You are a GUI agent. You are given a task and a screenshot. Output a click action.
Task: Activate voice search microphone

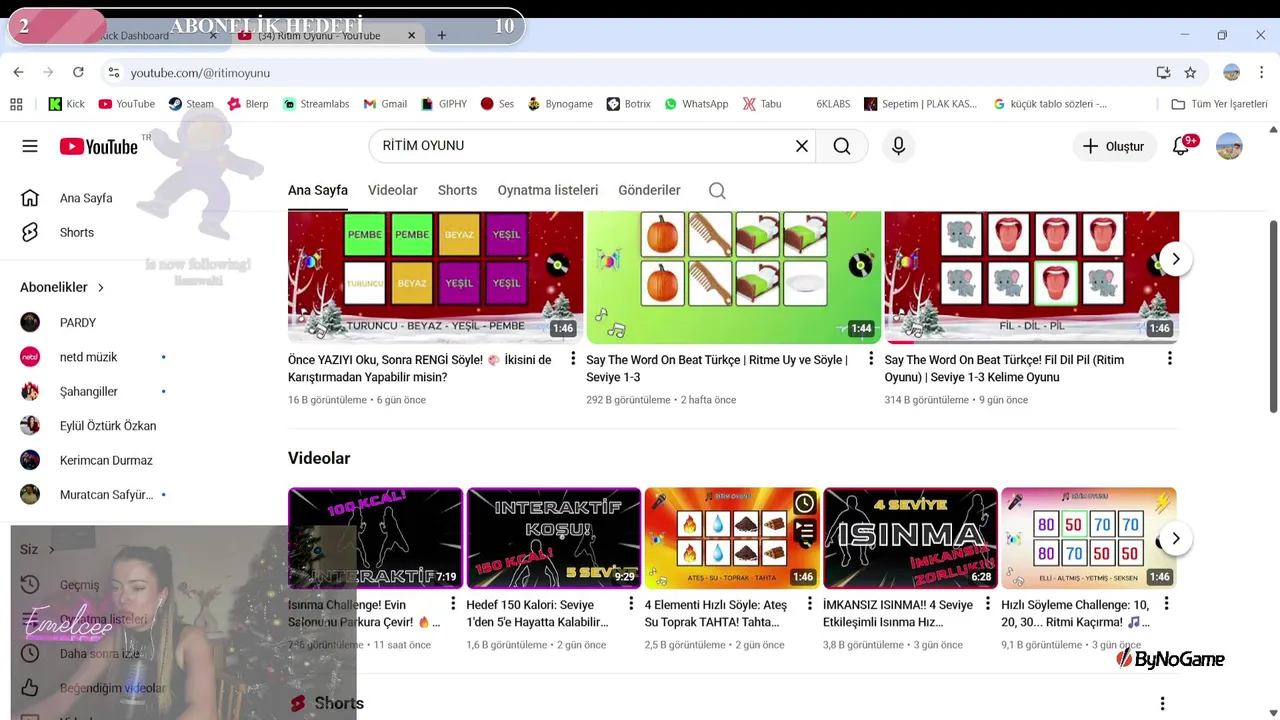(898, 146)
